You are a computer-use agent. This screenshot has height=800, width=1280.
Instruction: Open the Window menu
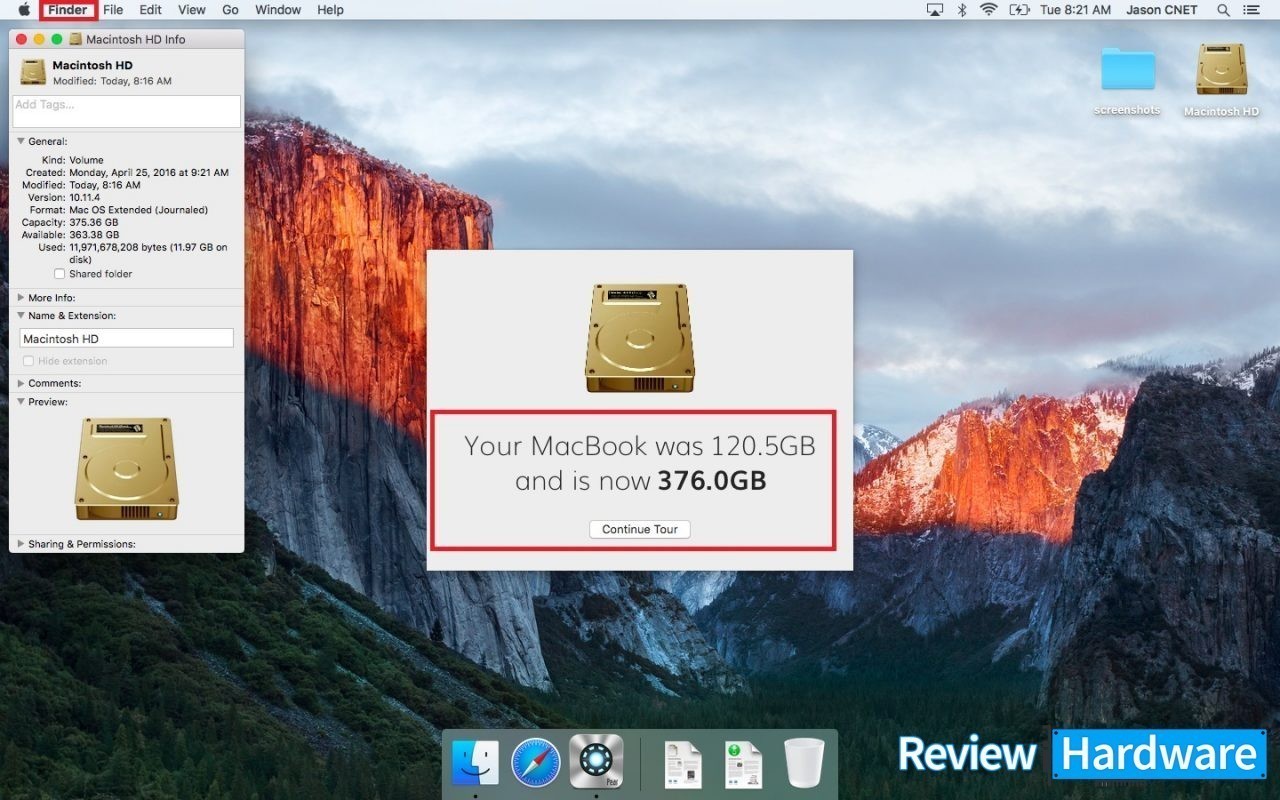click(x=278, y=10)
